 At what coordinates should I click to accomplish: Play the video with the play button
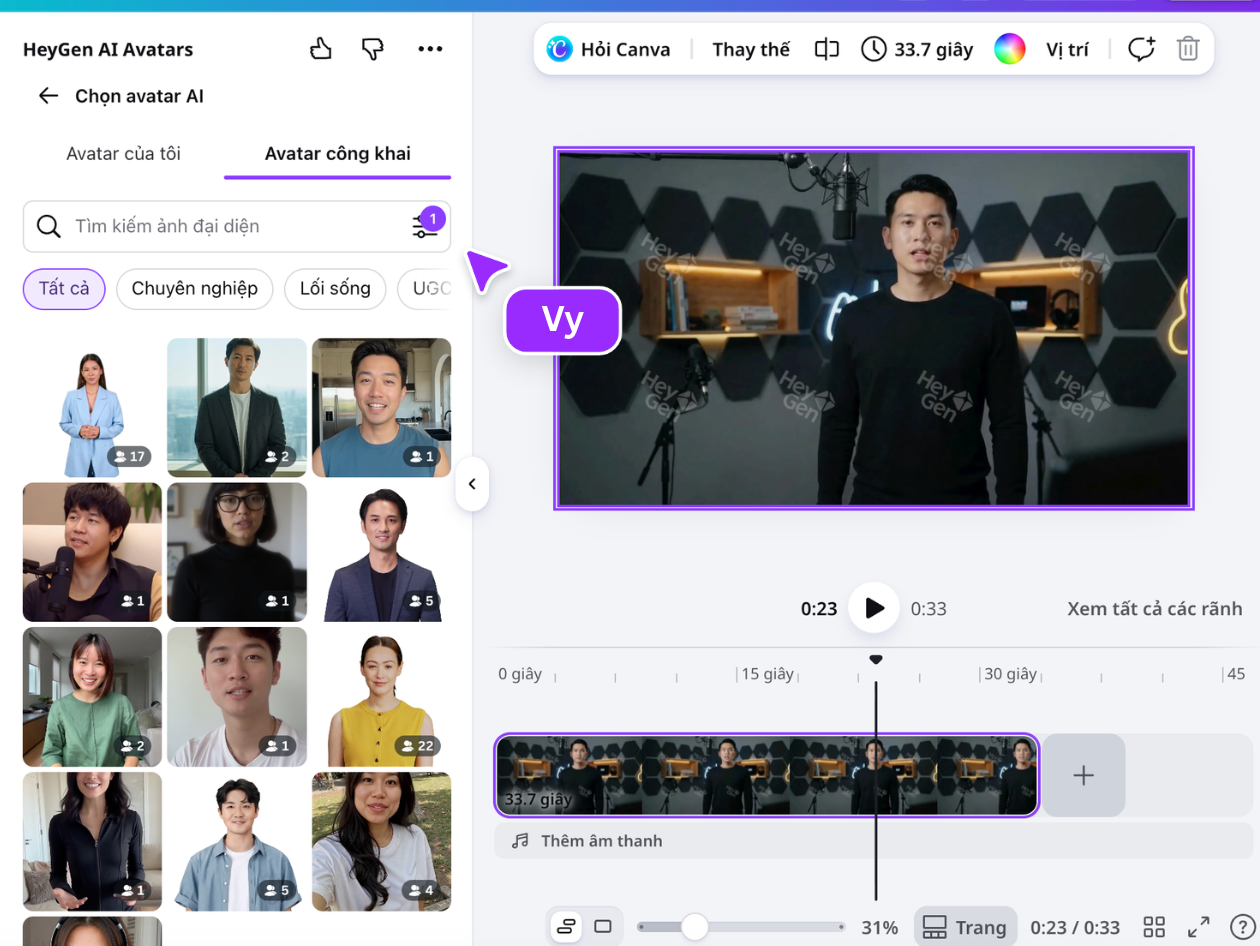(874, 608)
